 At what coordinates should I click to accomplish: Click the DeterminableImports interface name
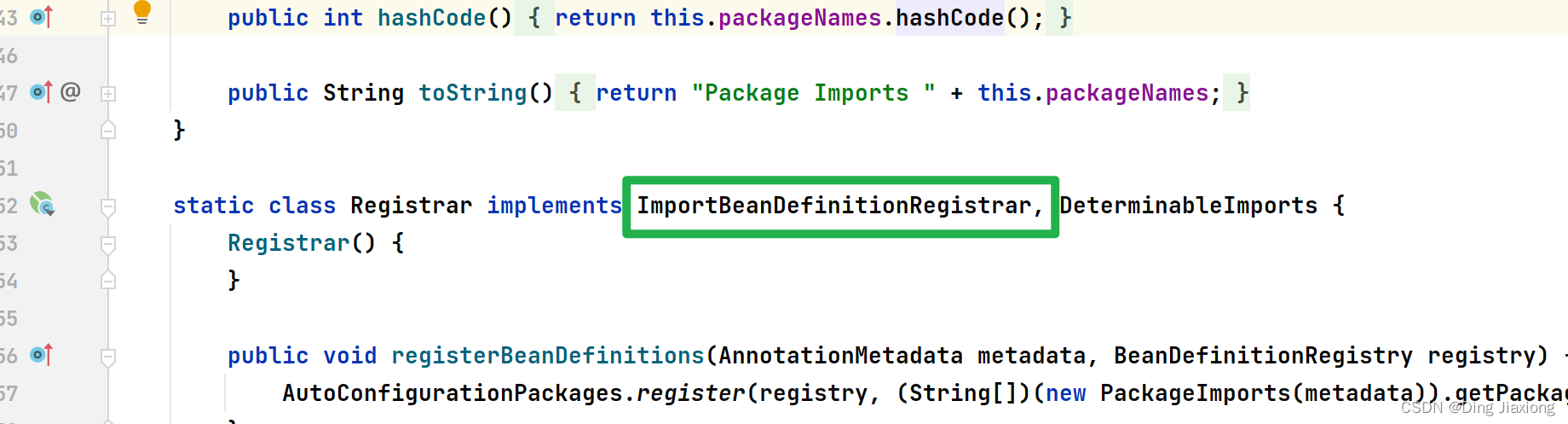tap(1189, 206)
